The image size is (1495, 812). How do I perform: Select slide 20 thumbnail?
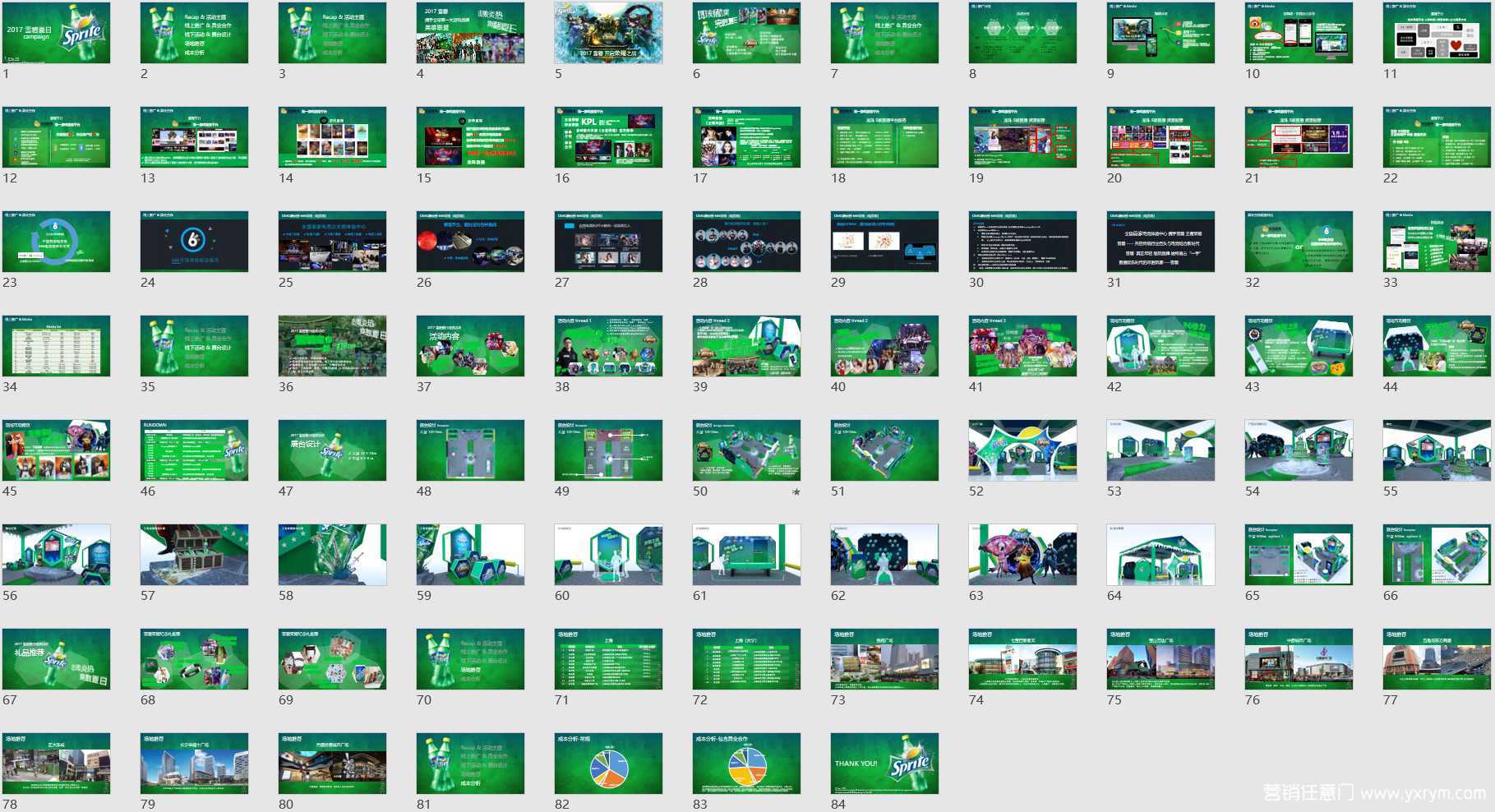click(1160, 137)
